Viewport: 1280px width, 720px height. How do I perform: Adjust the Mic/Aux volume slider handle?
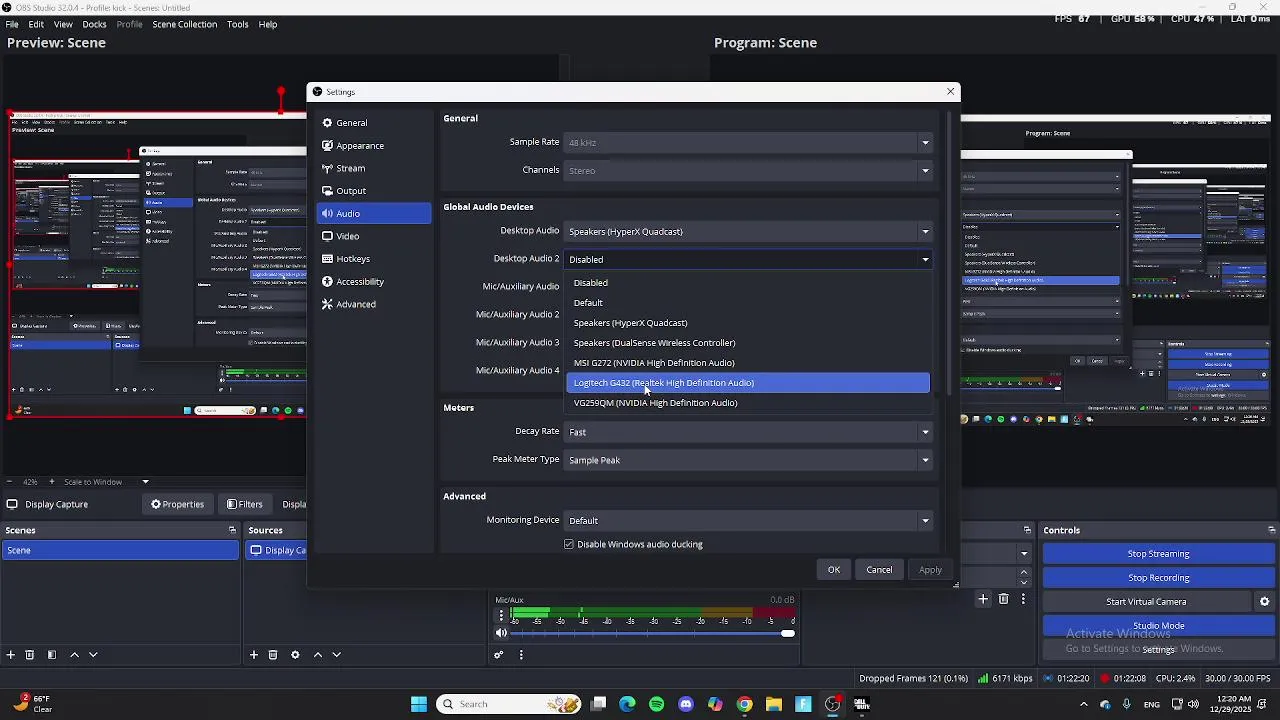[x=788, y=634]
